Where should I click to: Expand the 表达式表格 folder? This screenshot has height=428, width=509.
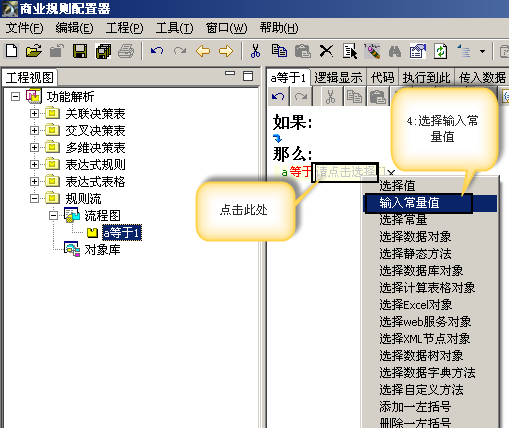click(x=34, y=181)
